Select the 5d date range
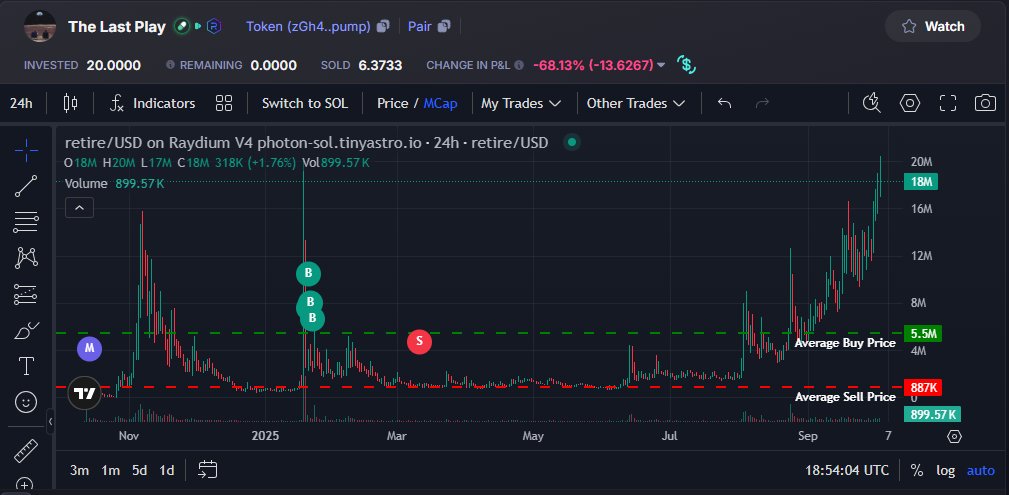Viewport: 1009px width, 495px height. coord(140,471)
